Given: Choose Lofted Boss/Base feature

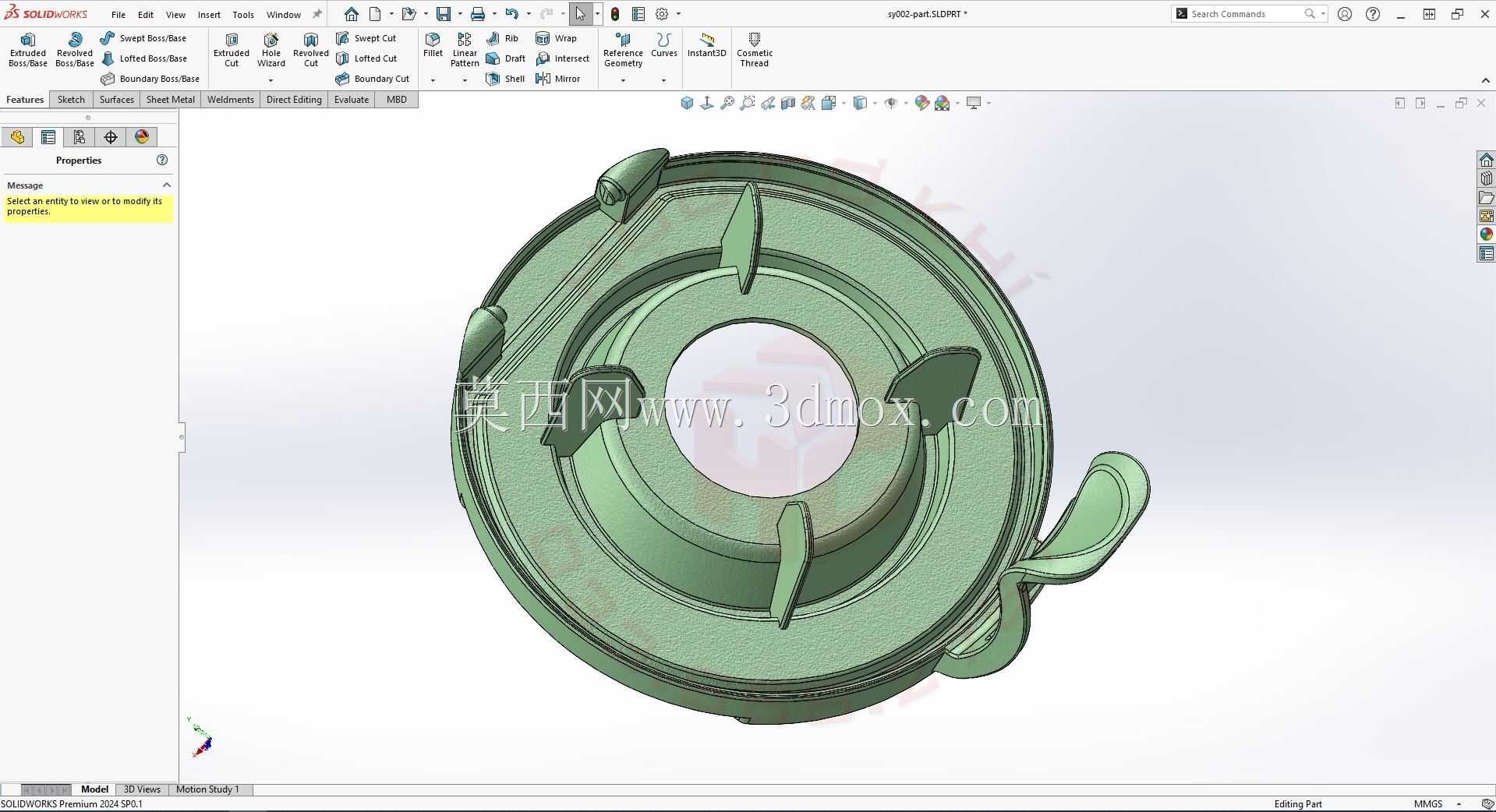Looking at the screenshot, I should coord(144,58).
